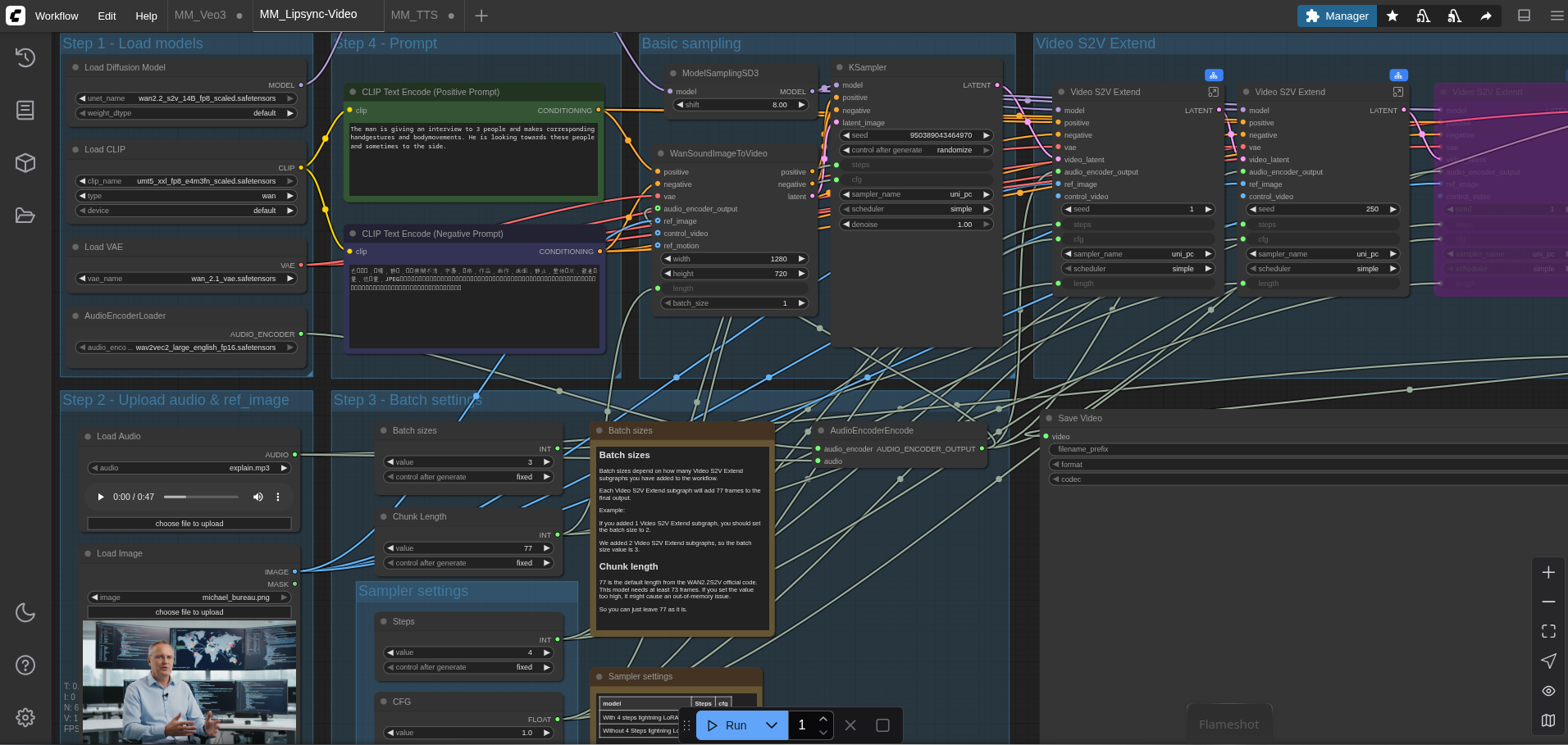The width and height of the screenshot is (1568, 745).
Task: Play the explain.mp3 audio
Action: click(101, 497)
